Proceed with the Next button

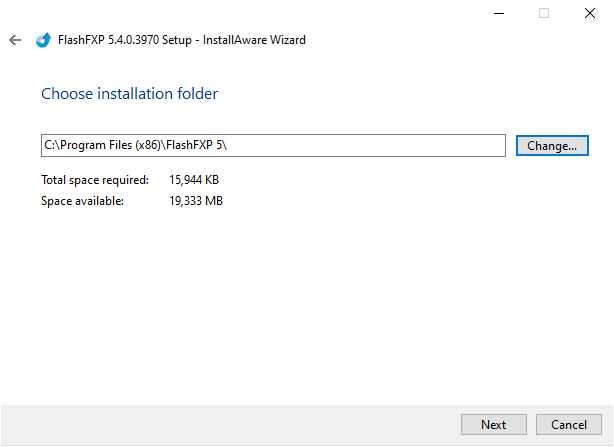pos(493,424)
